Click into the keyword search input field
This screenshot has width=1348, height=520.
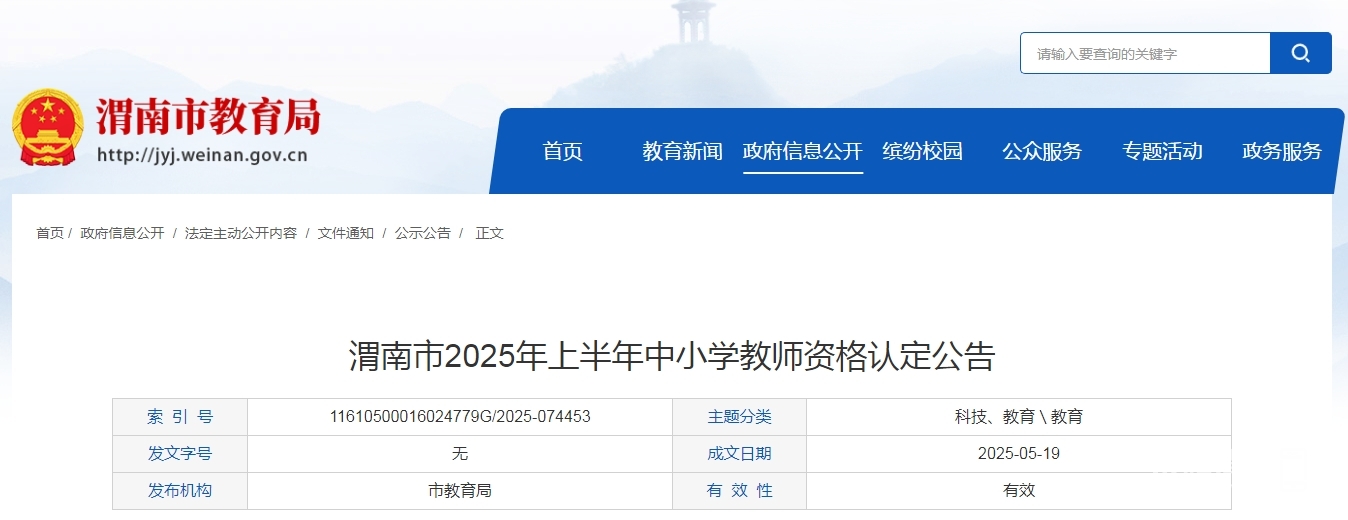click(x=1144, y=54)
